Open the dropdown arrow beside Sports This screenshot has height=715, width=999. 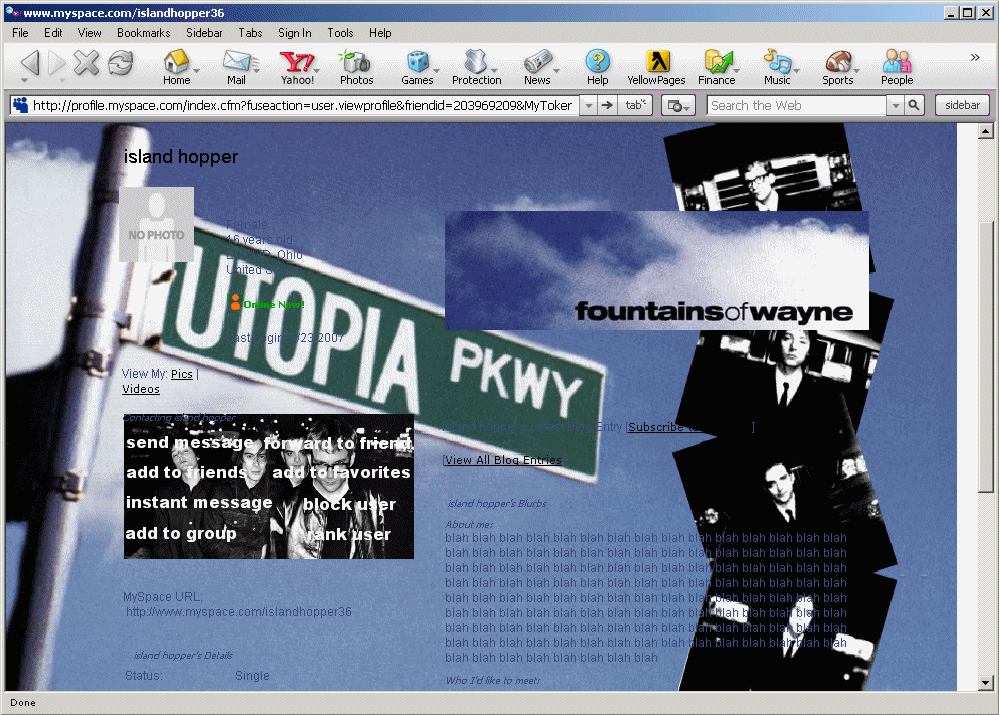(x=857, y=70)
